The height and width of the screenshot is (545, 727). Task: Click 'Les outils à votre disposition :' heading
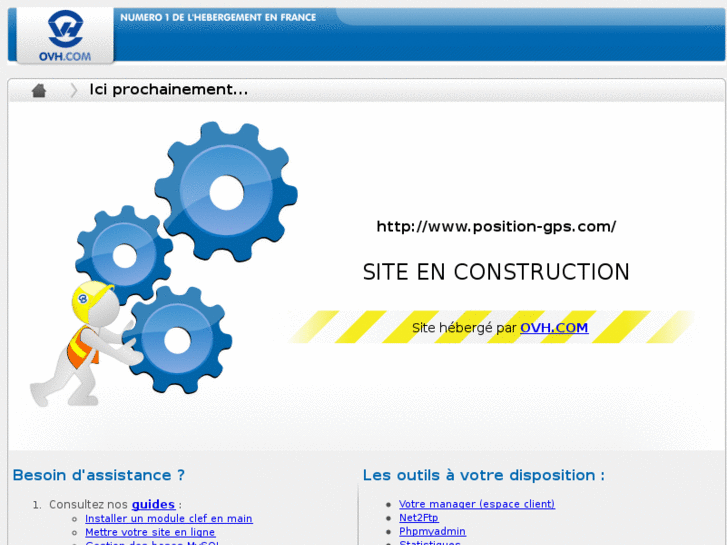coord(484,475)
